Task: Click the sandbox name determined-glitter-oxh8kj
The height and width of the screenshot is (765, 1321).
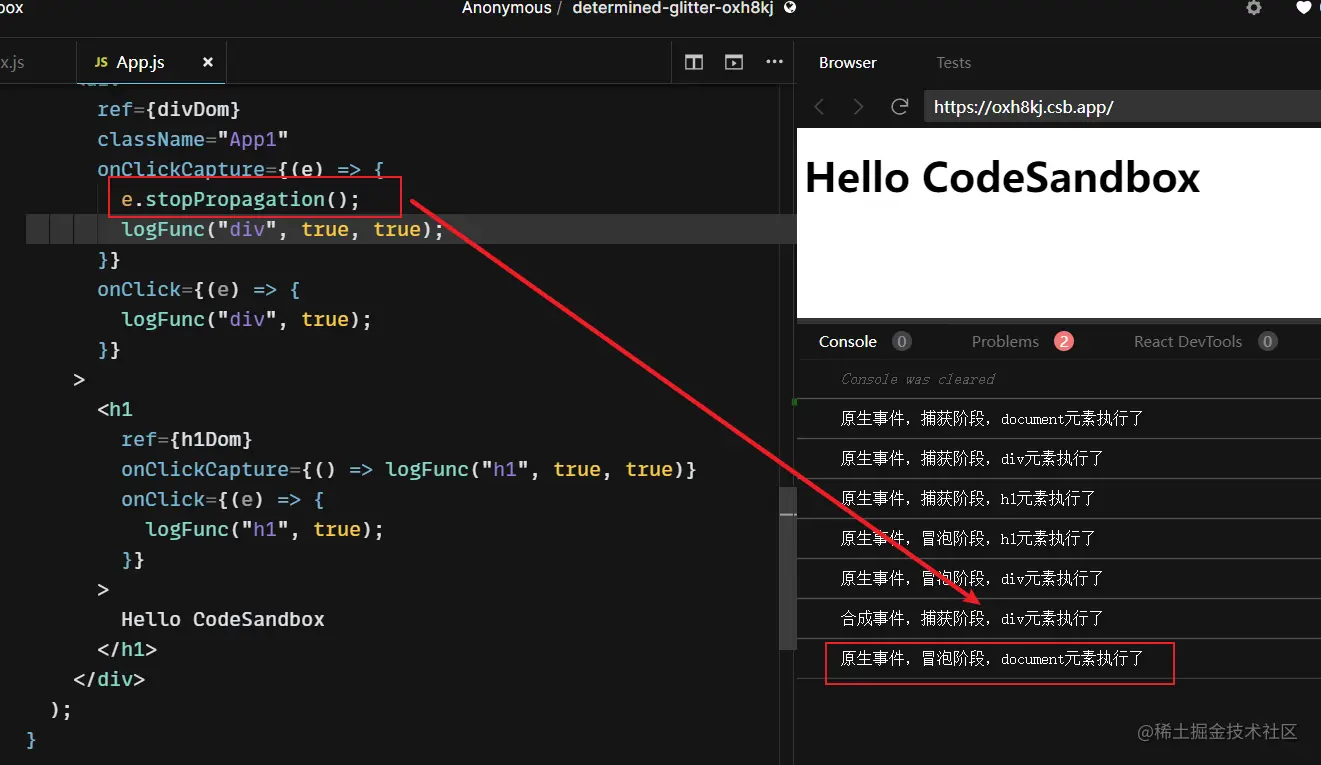Action: click(673, 8)
